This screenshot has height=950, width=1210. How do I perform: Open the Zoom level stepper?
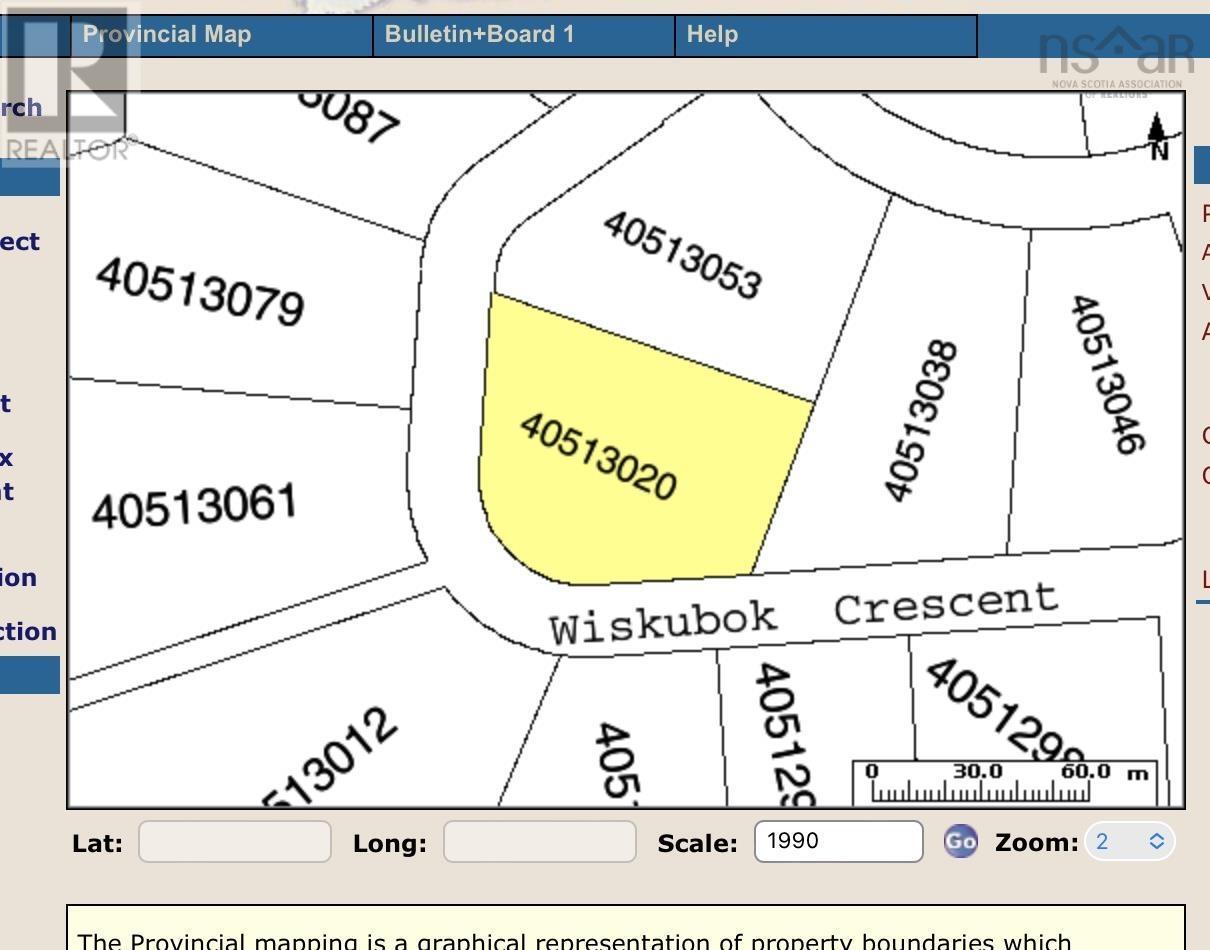coord(1155,842)
